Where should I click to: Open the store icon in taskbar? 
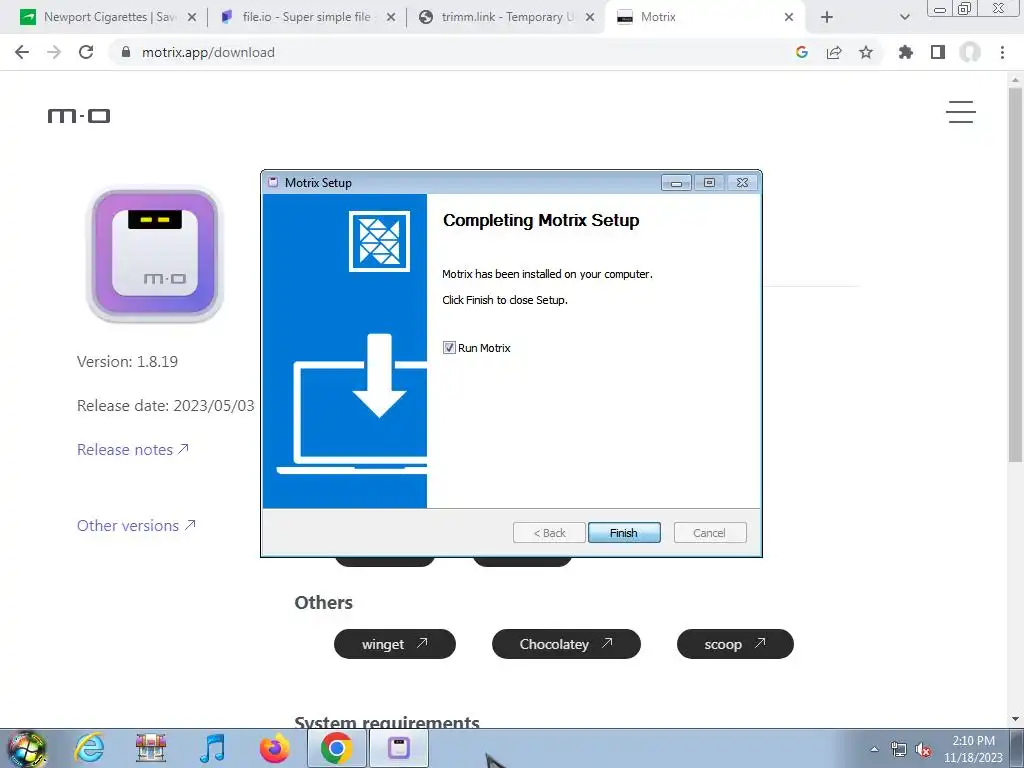pyautogui.click(x=151, y=748)
